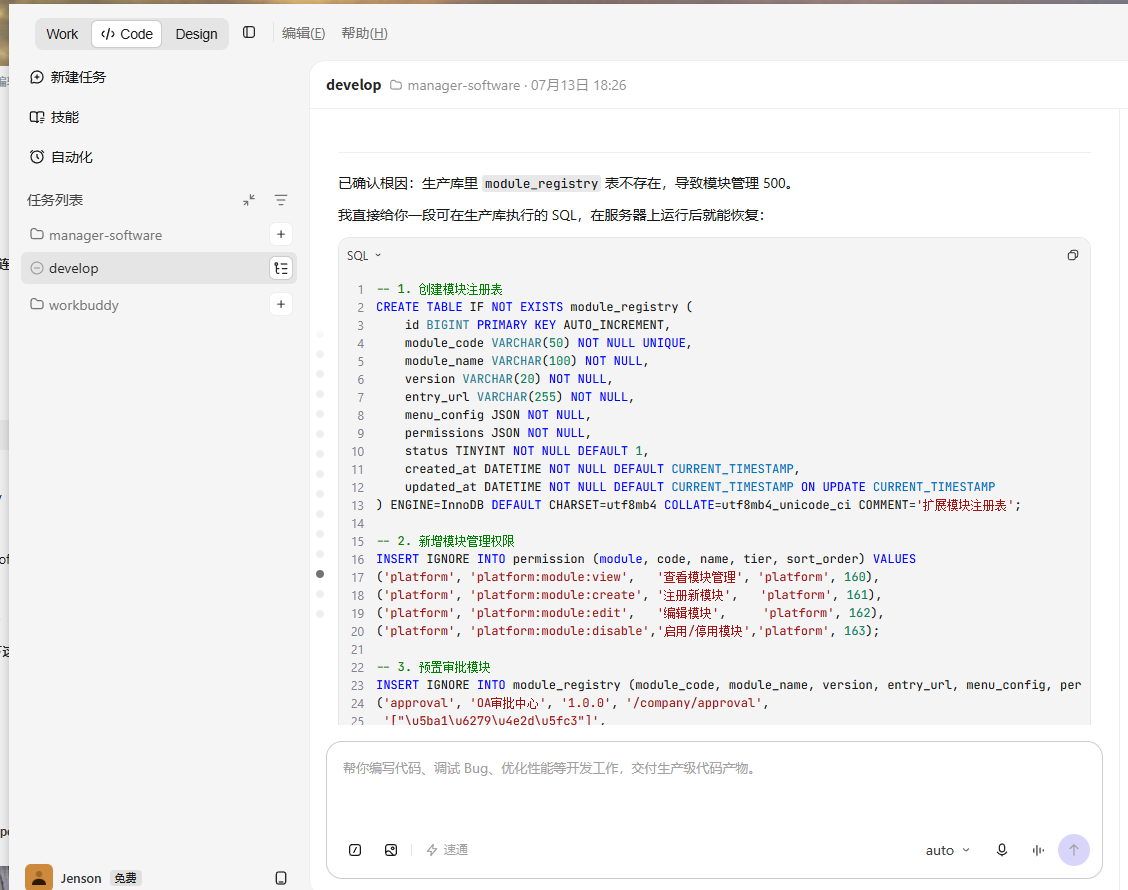Click the '-- 3. 预置审批模块' comment

433,667
